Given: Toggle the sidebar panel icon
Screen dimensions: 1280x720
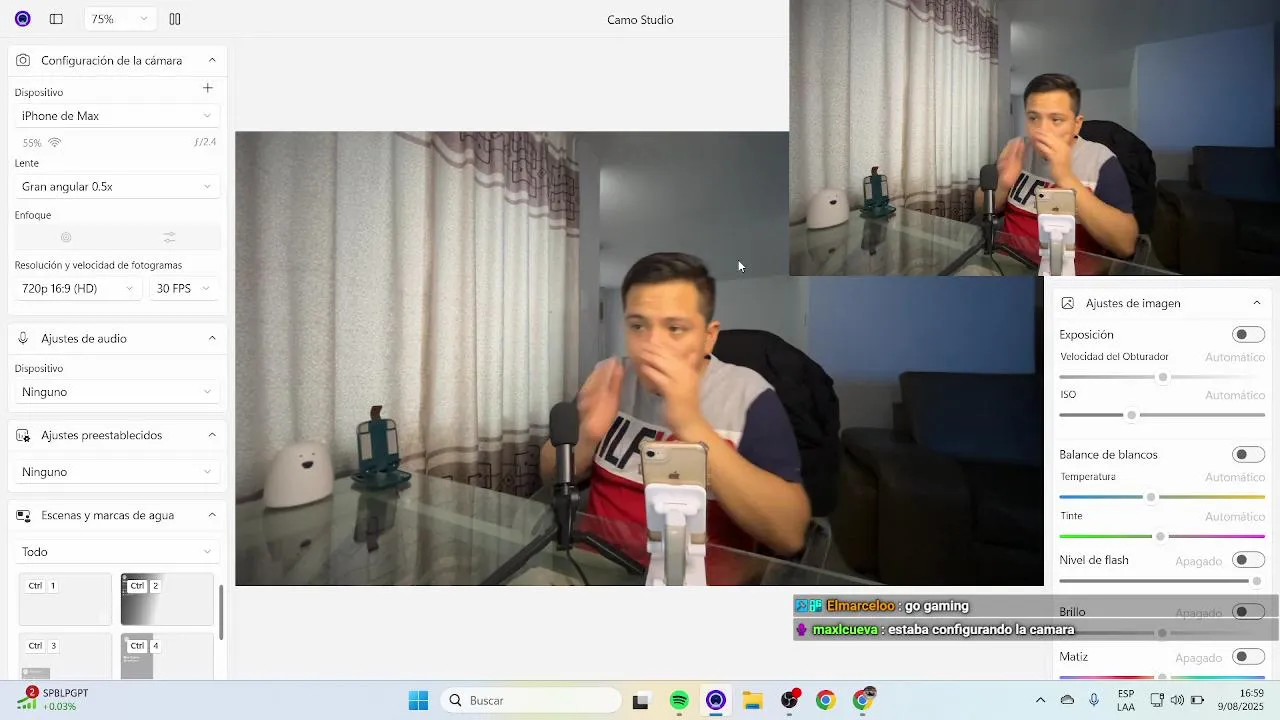Looking at the screenshot, I should point(56,19).
